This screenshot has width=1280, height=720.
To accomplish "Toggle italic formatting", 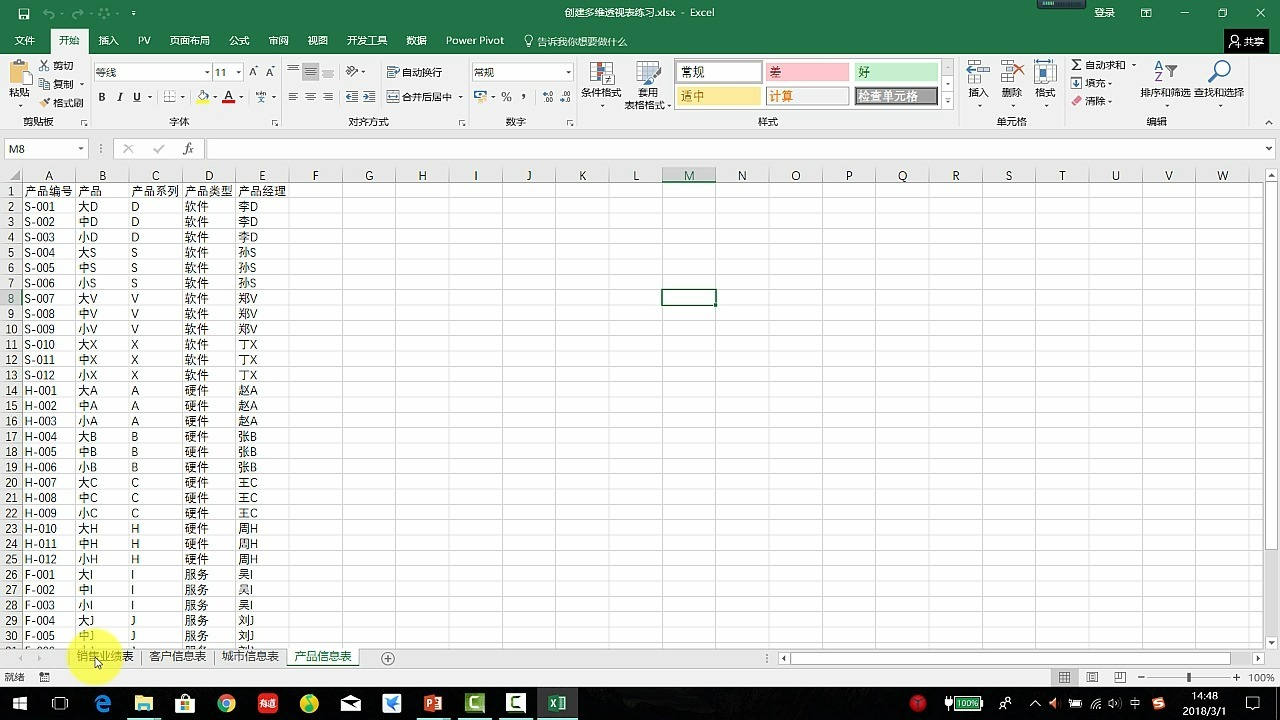I will coord(119,97).
